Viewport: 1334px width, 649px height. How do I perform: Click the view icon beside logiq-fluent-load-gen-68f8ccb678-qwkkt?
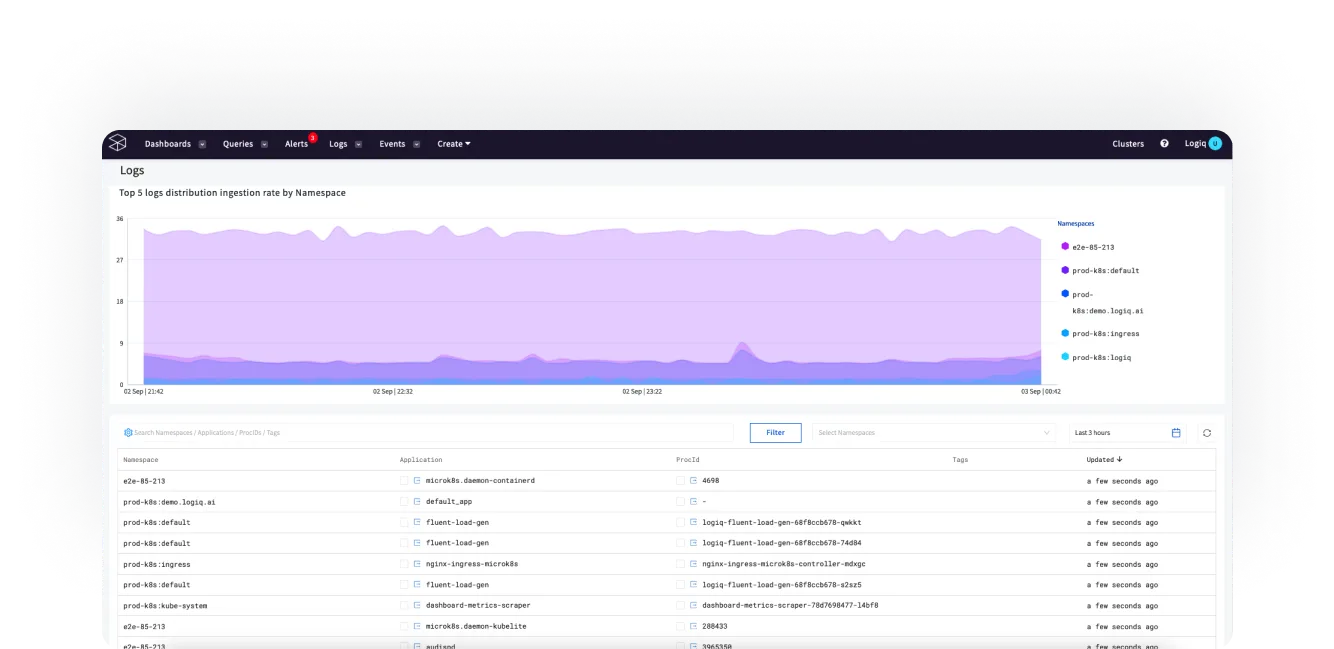tap(693, 523)
